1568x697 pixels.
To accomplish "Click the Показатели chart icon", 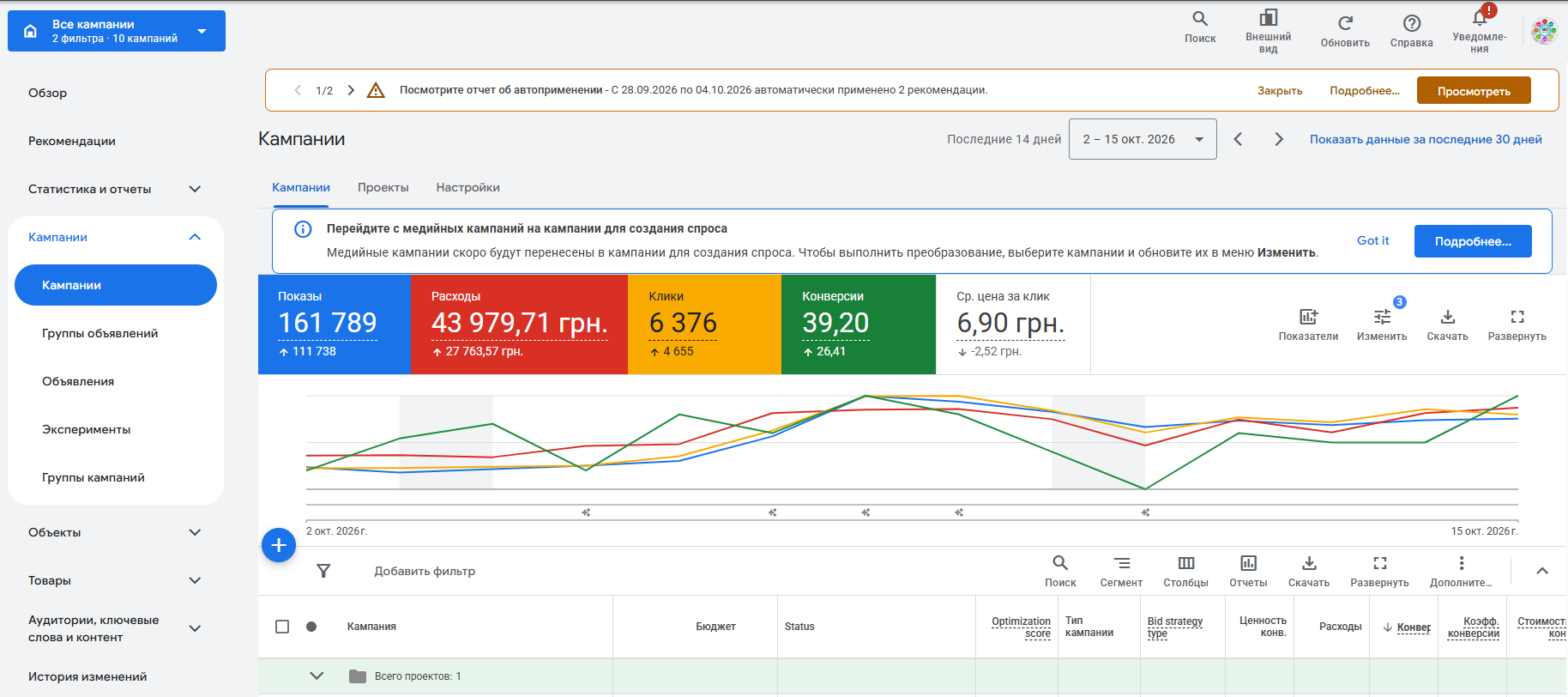I will 1308,317.
